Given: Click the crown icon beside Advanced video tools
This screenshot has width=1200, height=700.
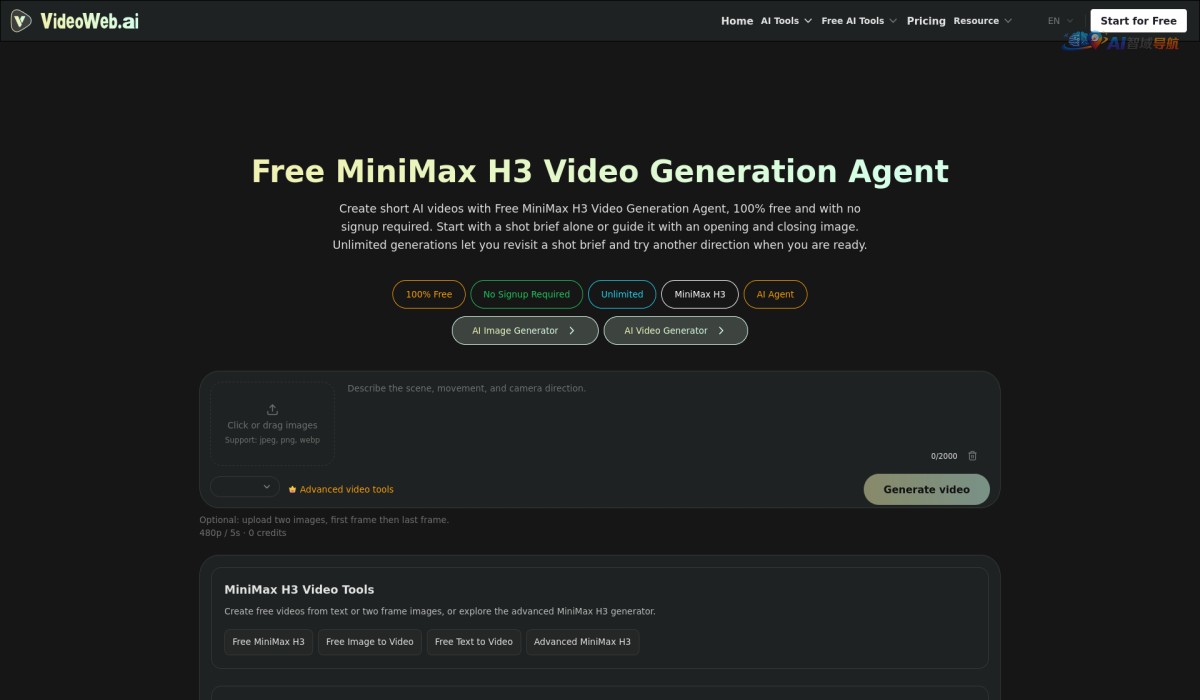Looking at the screenshot, I should coord(292,490).
